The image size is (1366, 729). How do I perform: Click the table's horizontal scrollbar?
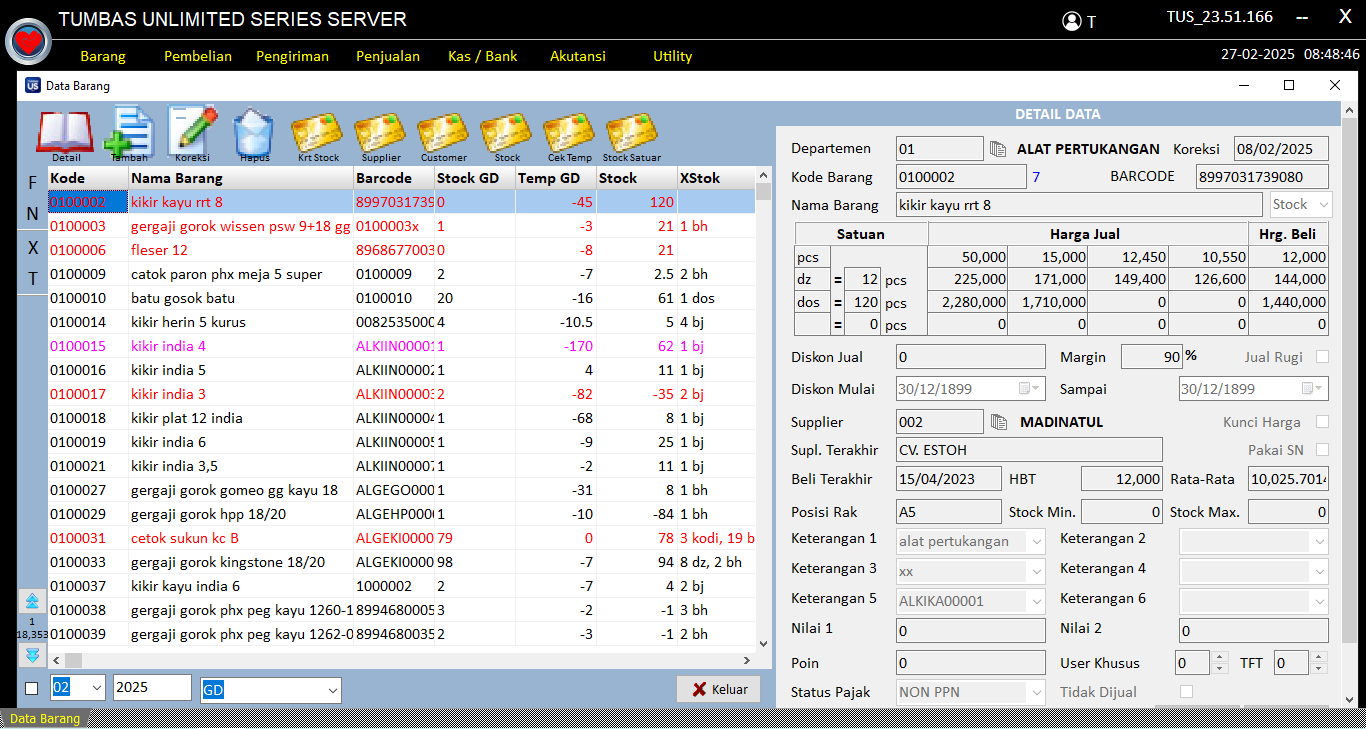(x=402, y=660)
